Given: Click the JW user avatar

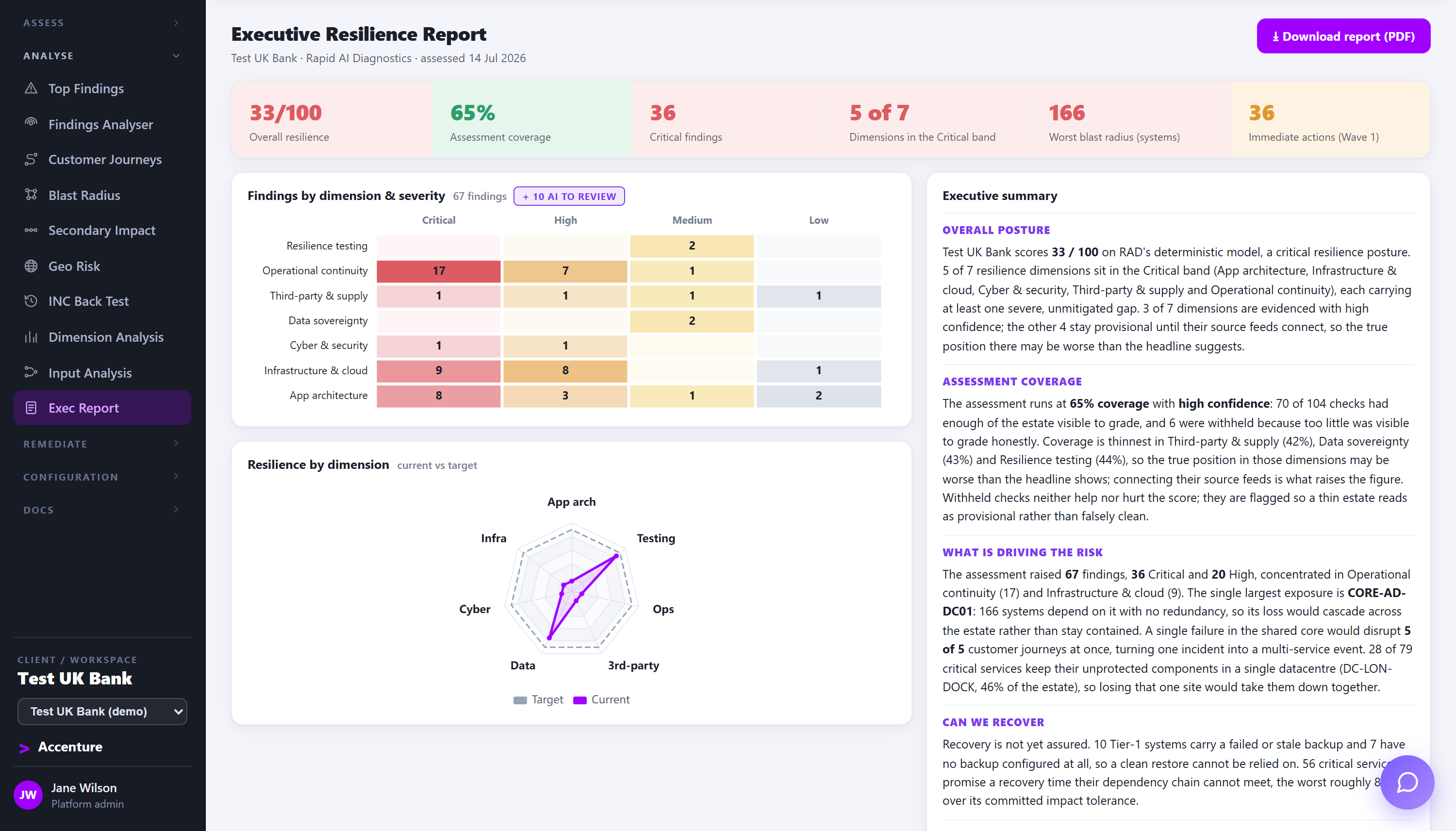Looking at the screenshot, I should point(28,795).
